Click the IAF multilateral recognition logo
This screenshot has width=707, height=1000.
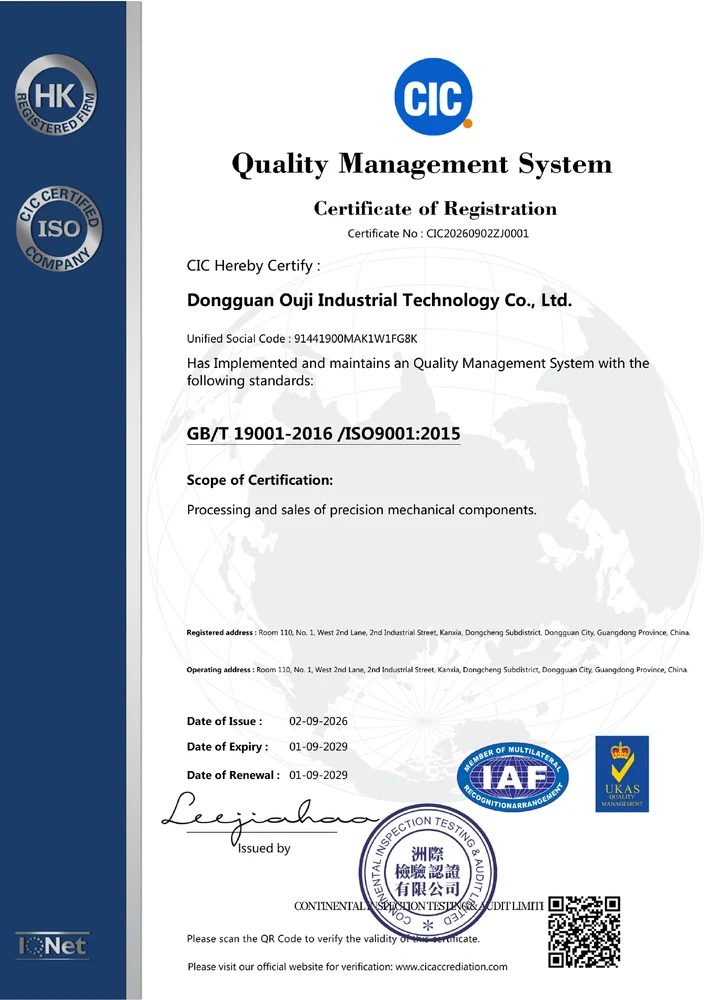(513, 777)
